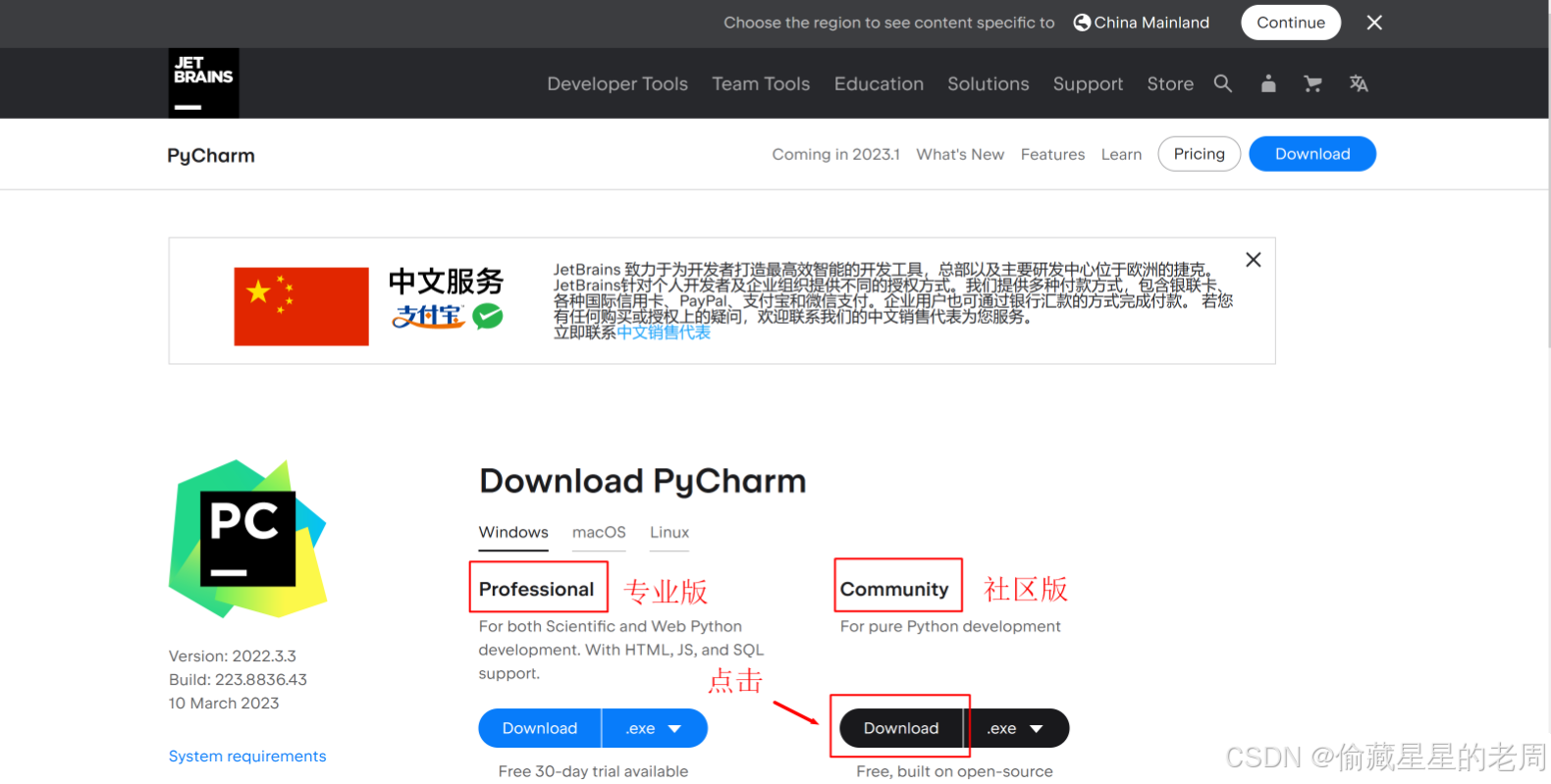This screenshot has height=784, width=1551.
Task: Open What's New page
Action: coord(960,154)
